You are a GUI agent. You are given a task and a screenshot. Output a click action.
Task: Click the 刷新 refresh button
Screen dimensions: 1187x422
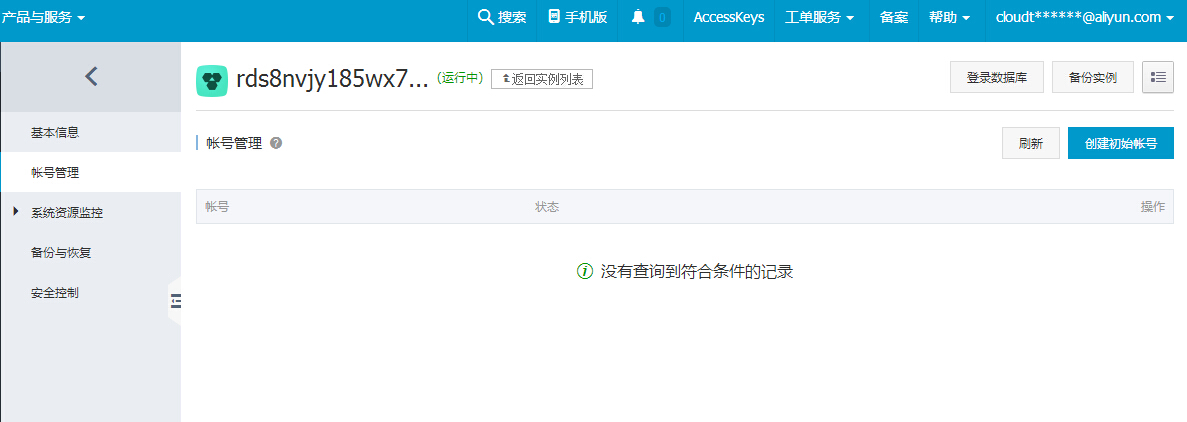pos(1030,143)
